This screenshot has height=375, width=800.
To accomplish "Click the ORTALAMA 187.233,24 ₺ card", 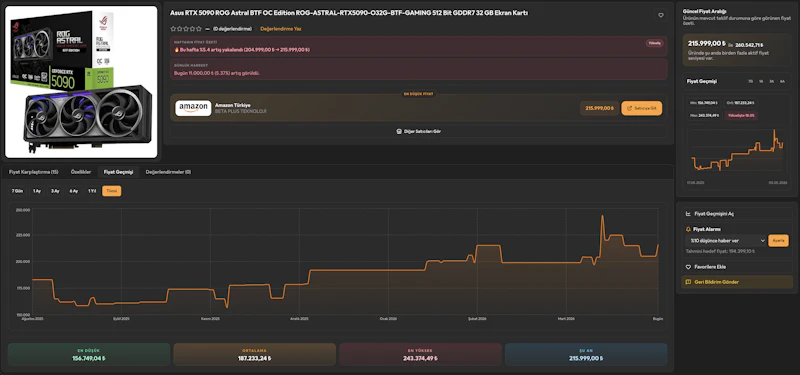I will click(x=255, y=355).
